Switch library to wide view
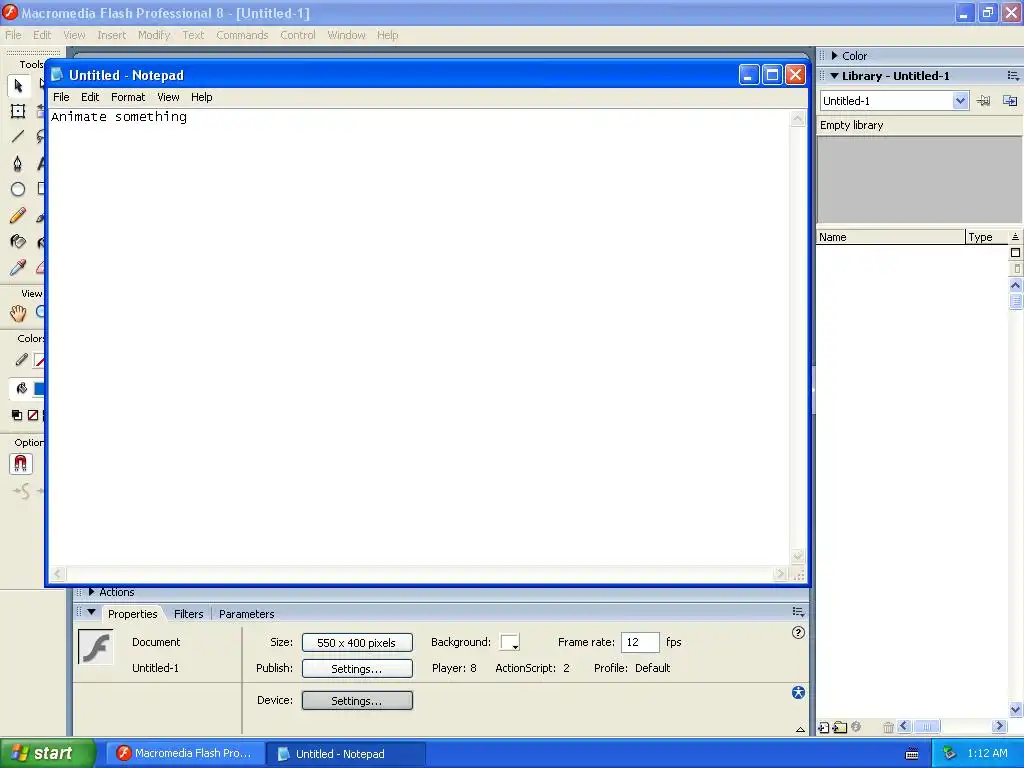 click(x=1015, y=253)
